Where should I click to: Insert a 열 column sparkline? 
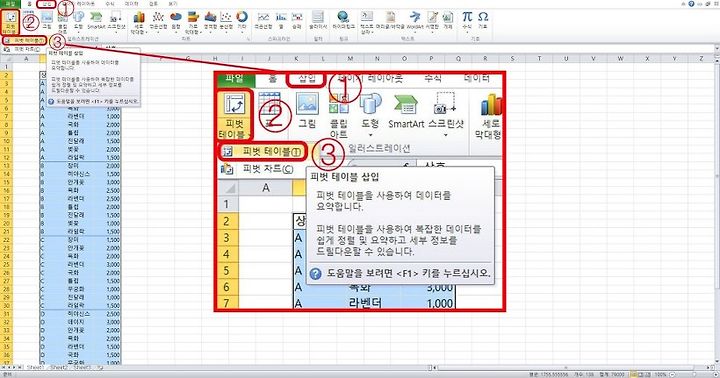(281, 21)
